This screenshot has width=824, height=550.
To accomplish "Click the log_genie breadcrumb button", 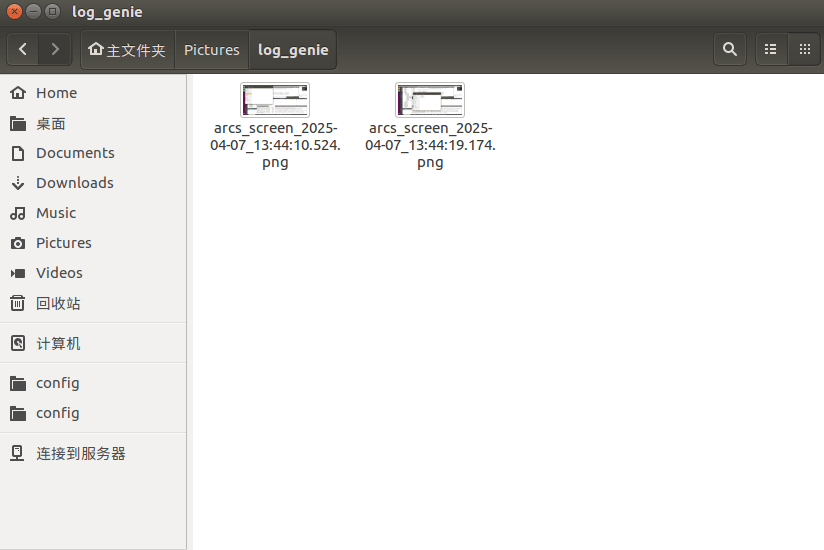I will 293,50.
